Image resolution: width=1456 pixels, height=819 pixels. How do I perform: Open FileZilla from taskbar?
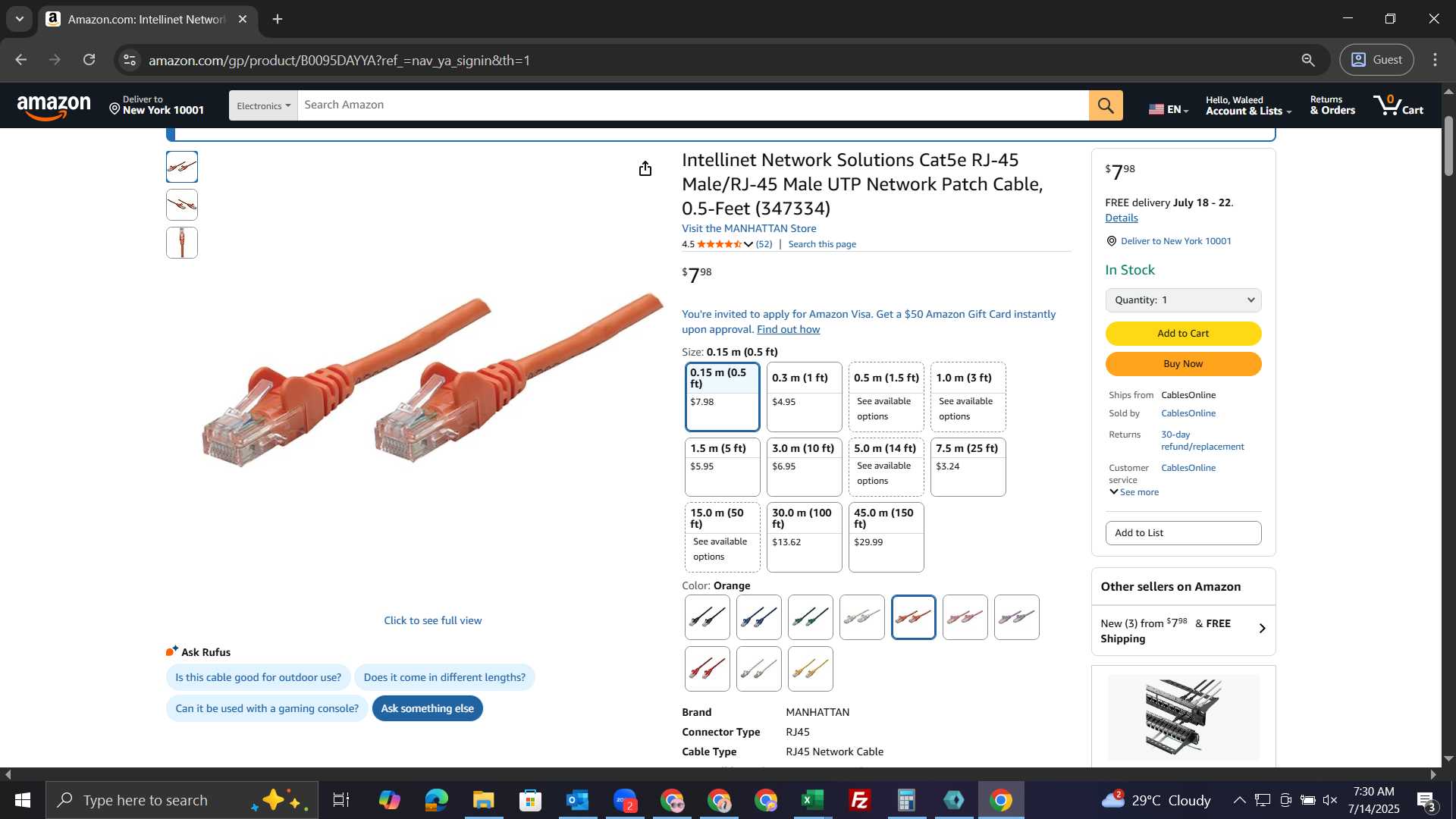859,800
